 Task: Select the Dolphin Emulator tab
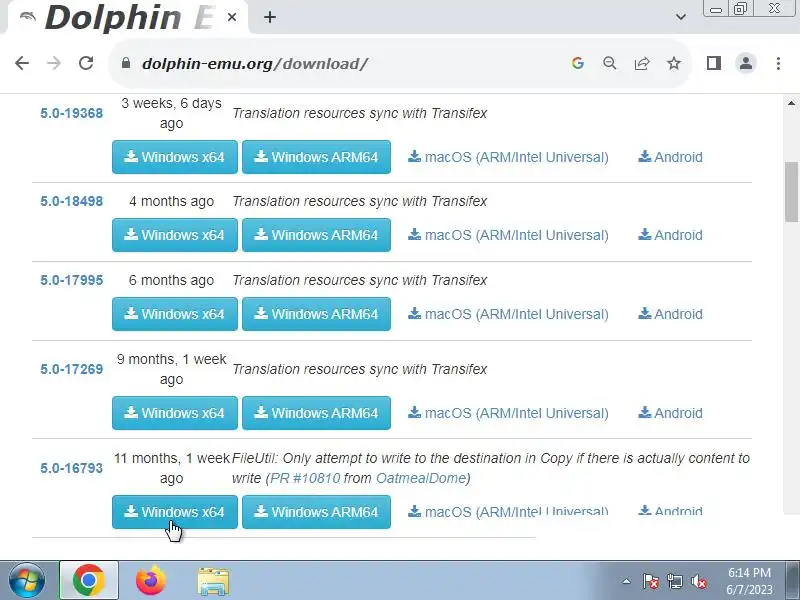128,17
